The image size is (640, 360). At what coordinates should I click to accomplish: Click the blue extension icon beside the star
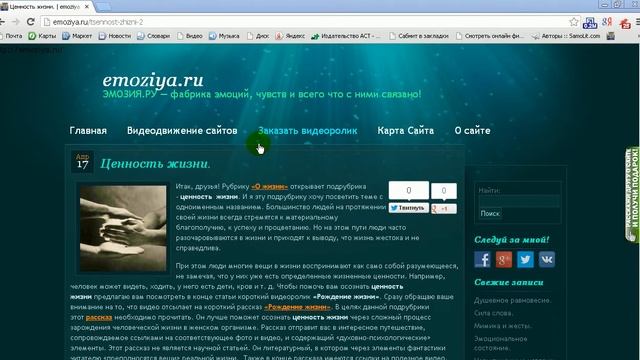pos(590,23)
